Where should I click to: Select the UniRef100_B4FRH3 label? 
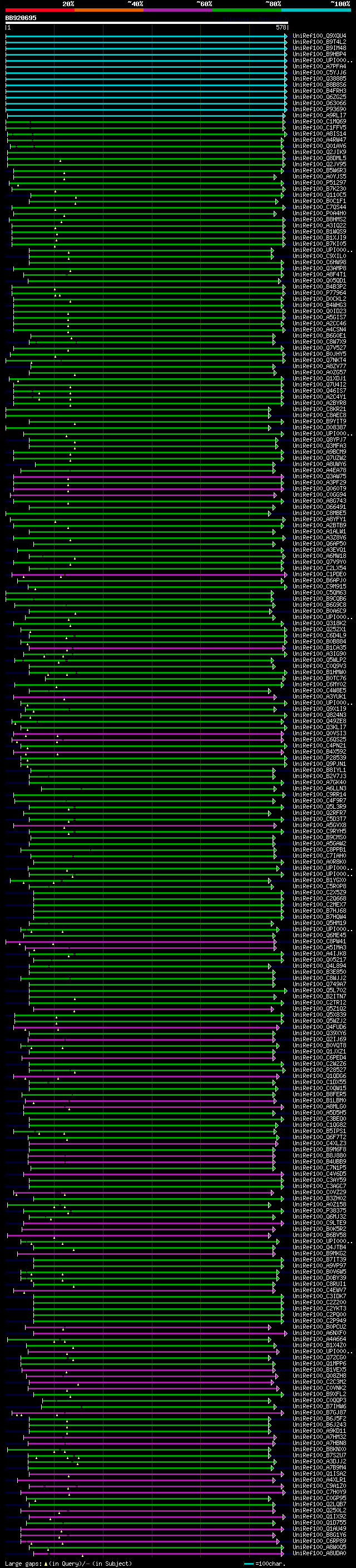point(319,91)
